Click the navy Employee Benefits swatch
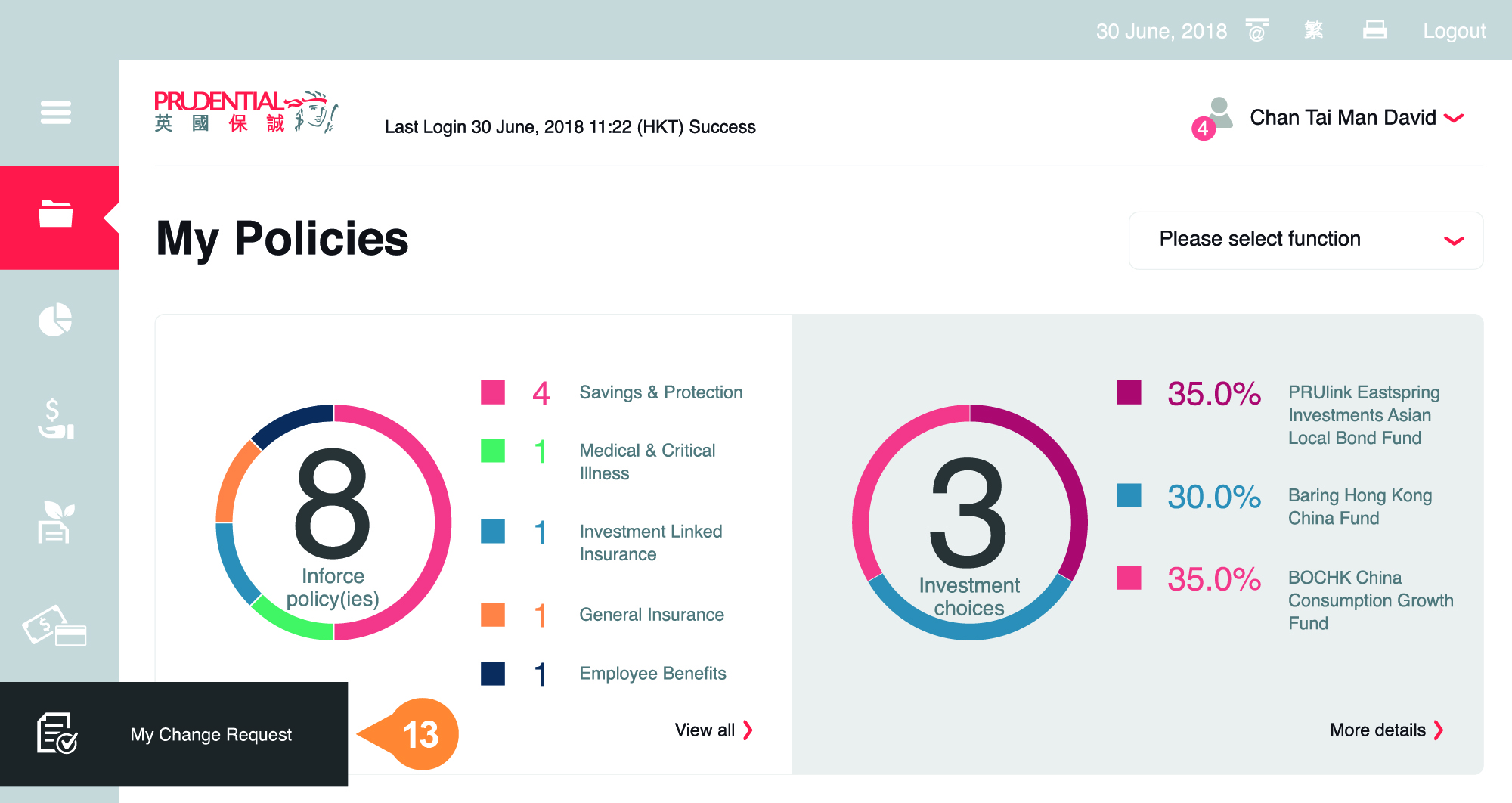This screenshot has height=803, width=1512. coord(493,673)
